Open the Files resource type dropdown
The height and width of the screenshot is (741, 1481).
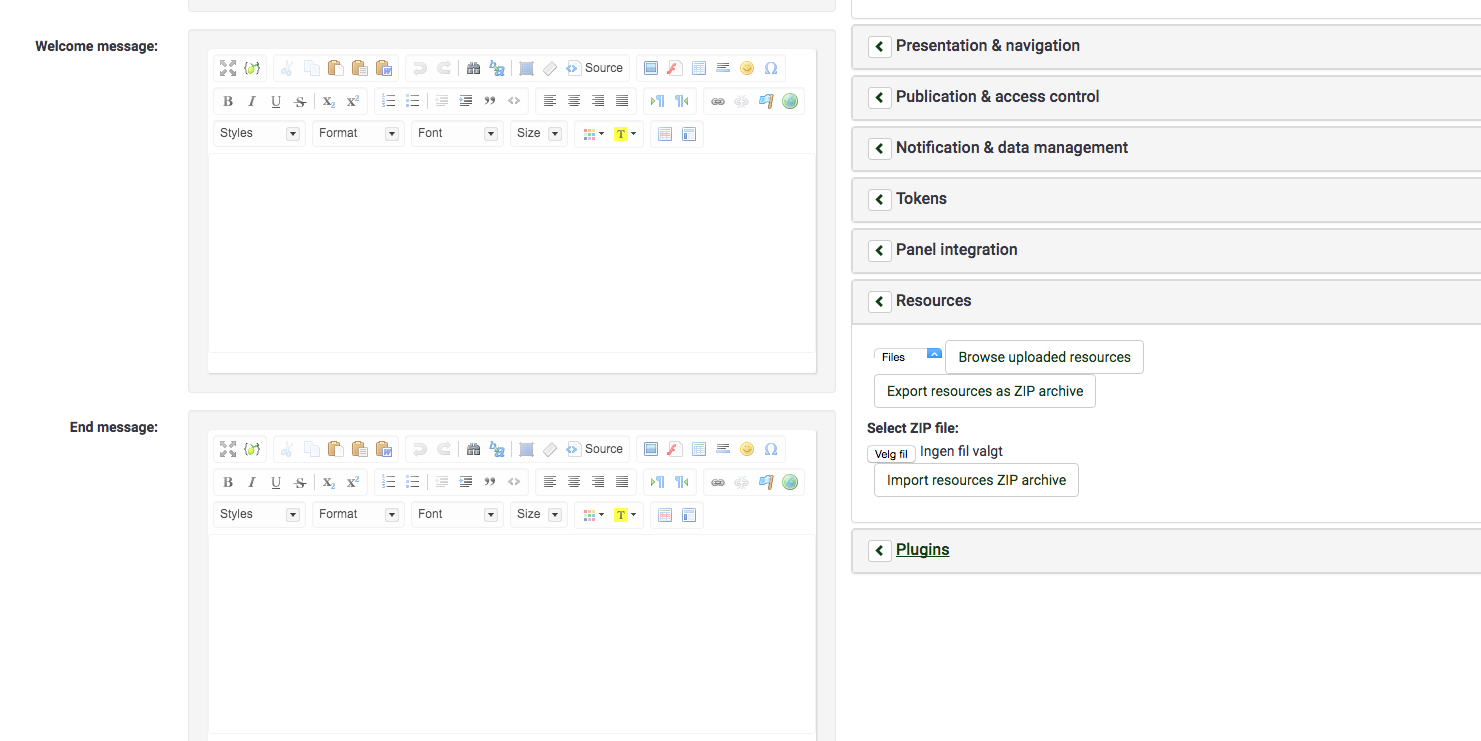[x=908, y=357]
